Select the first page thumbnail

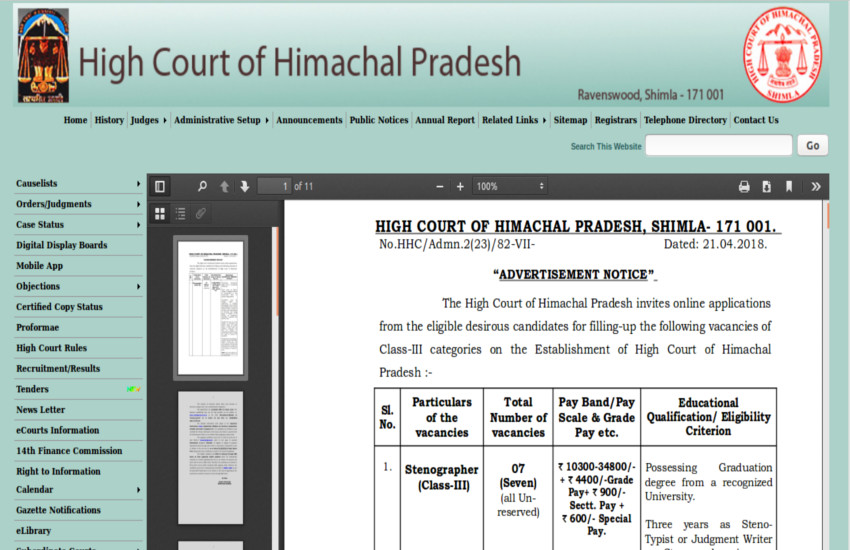click(210, 307)
